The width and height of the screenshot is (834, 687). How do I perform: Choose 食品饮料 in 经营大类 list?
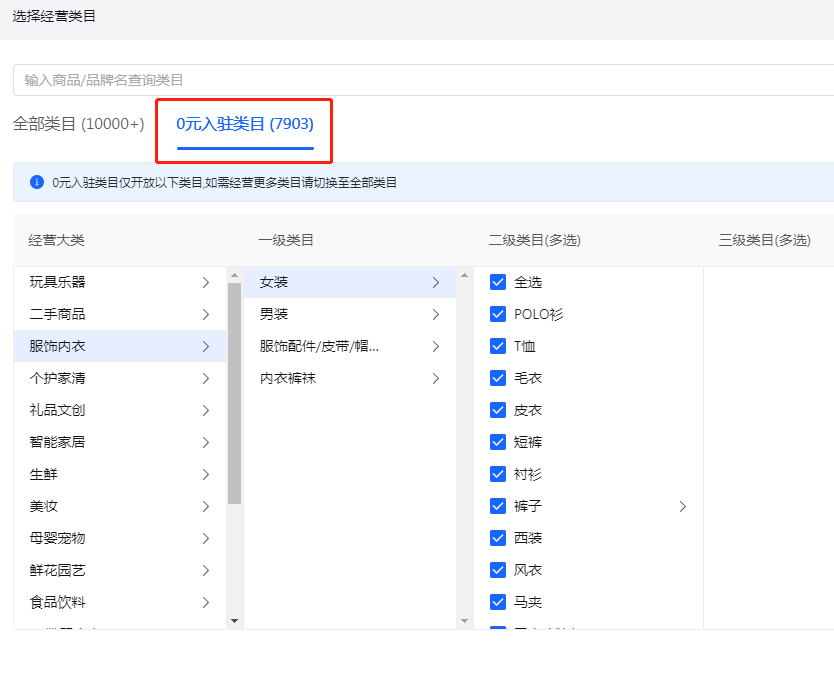pos(58,603)
